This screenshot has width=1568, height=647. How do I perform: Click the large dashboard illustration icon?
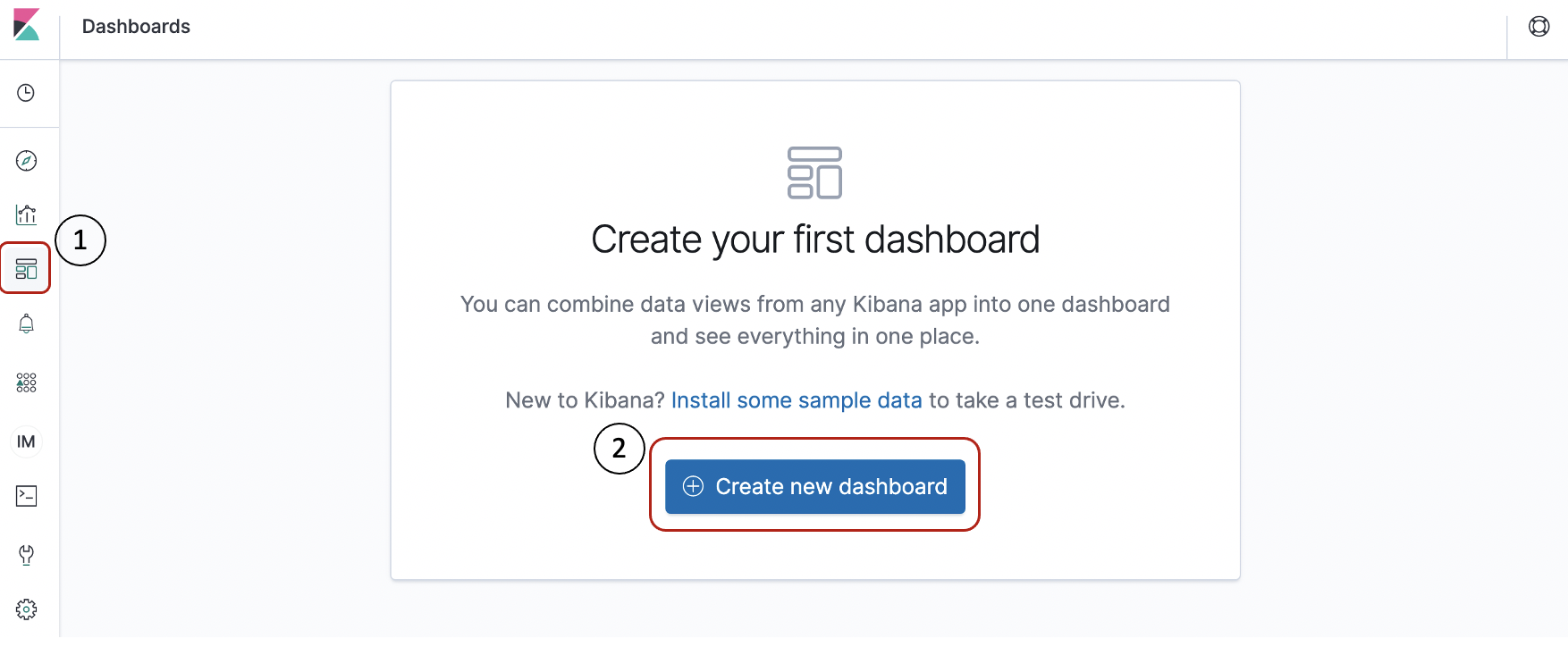(x=814, y=172)
